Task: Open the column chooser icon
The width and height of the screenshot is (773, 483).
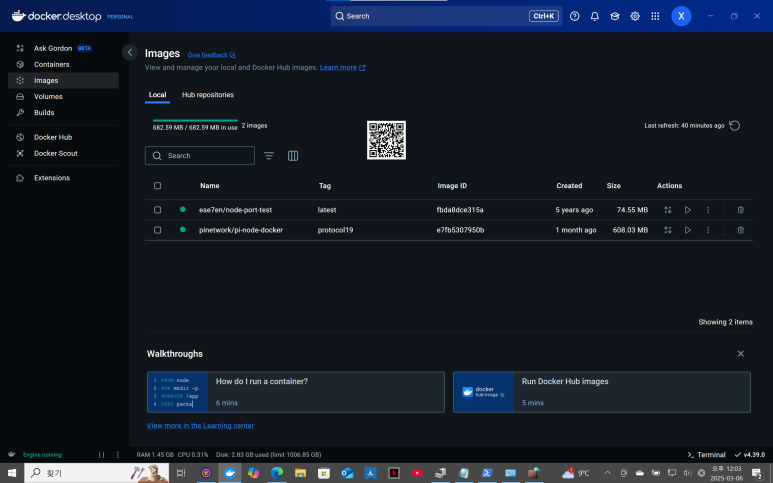Action: pyautogui.click(x=293, y=156)
